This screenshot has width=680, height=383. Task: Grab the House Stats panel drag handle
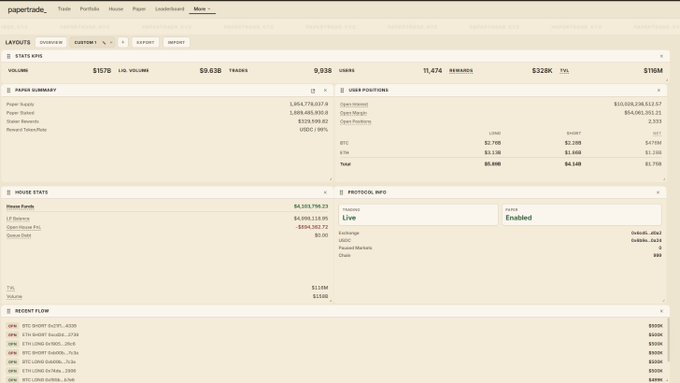click(9, 192)
